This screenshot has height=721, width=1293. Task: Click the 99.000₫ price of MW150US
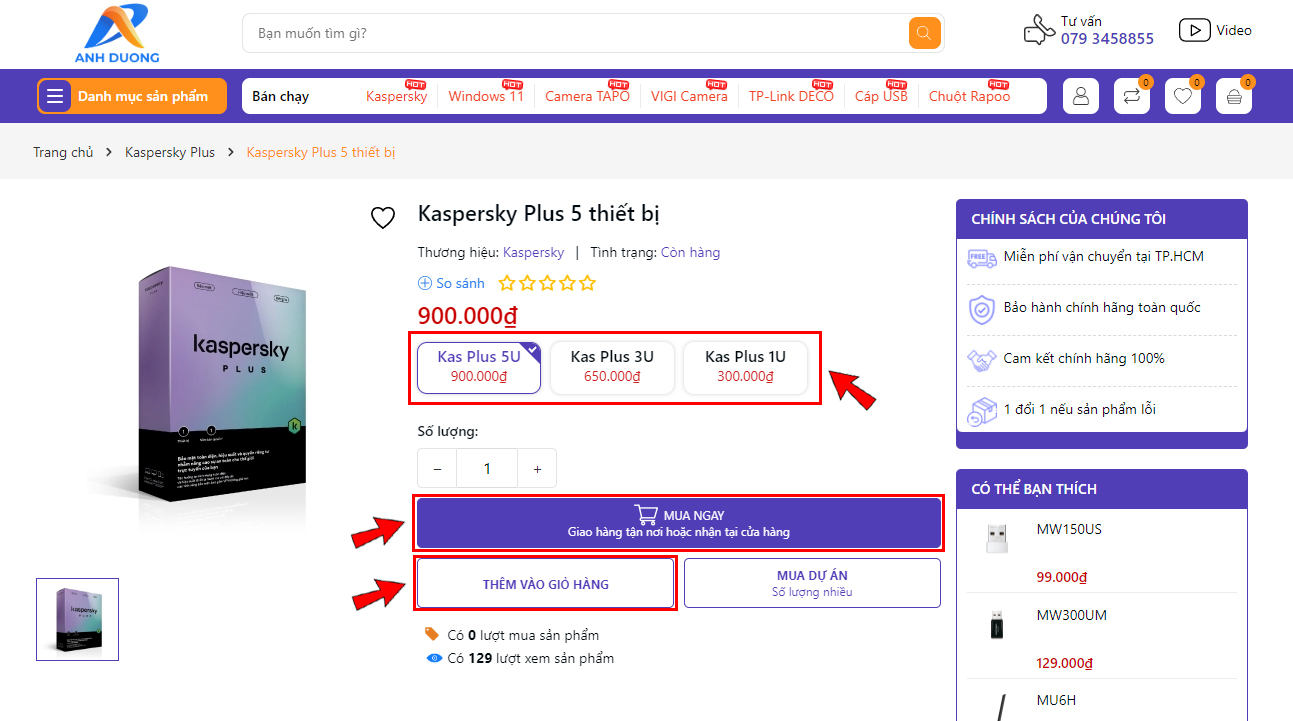click(x=1062, y=577)
